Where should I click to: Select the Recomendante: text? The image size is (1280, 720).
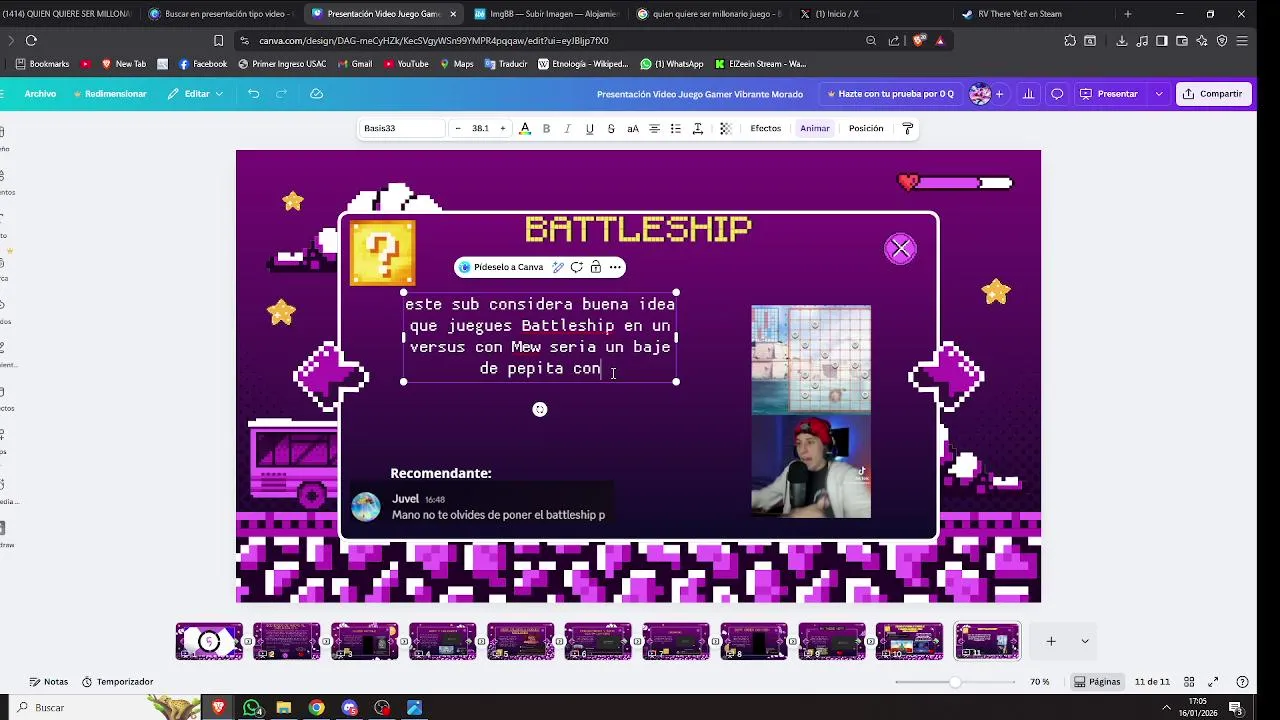[441, 473]
